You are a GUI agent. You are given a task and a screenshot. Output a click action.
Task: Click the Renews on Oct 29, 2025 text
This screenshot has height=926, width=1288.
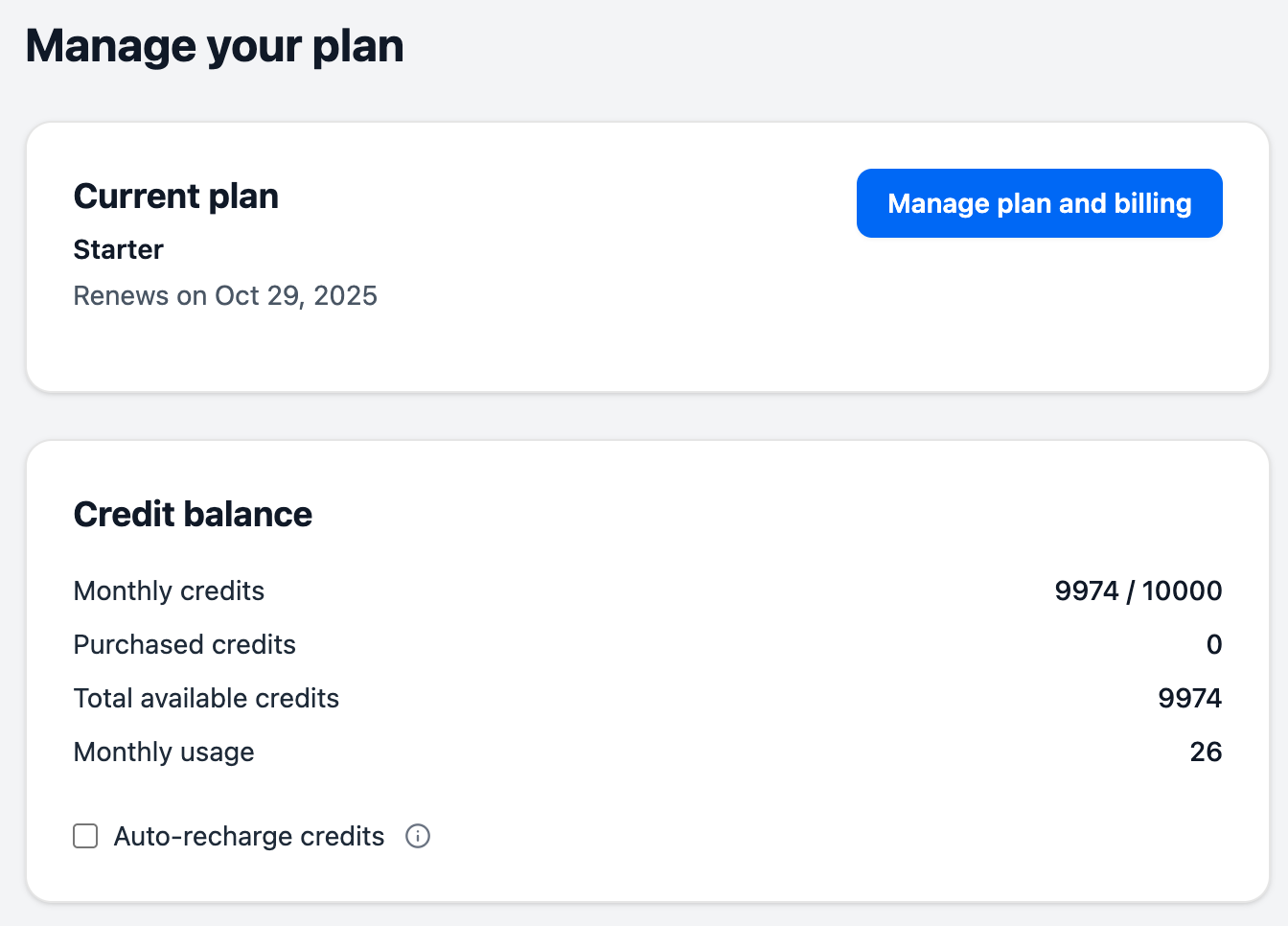(225, 295)
